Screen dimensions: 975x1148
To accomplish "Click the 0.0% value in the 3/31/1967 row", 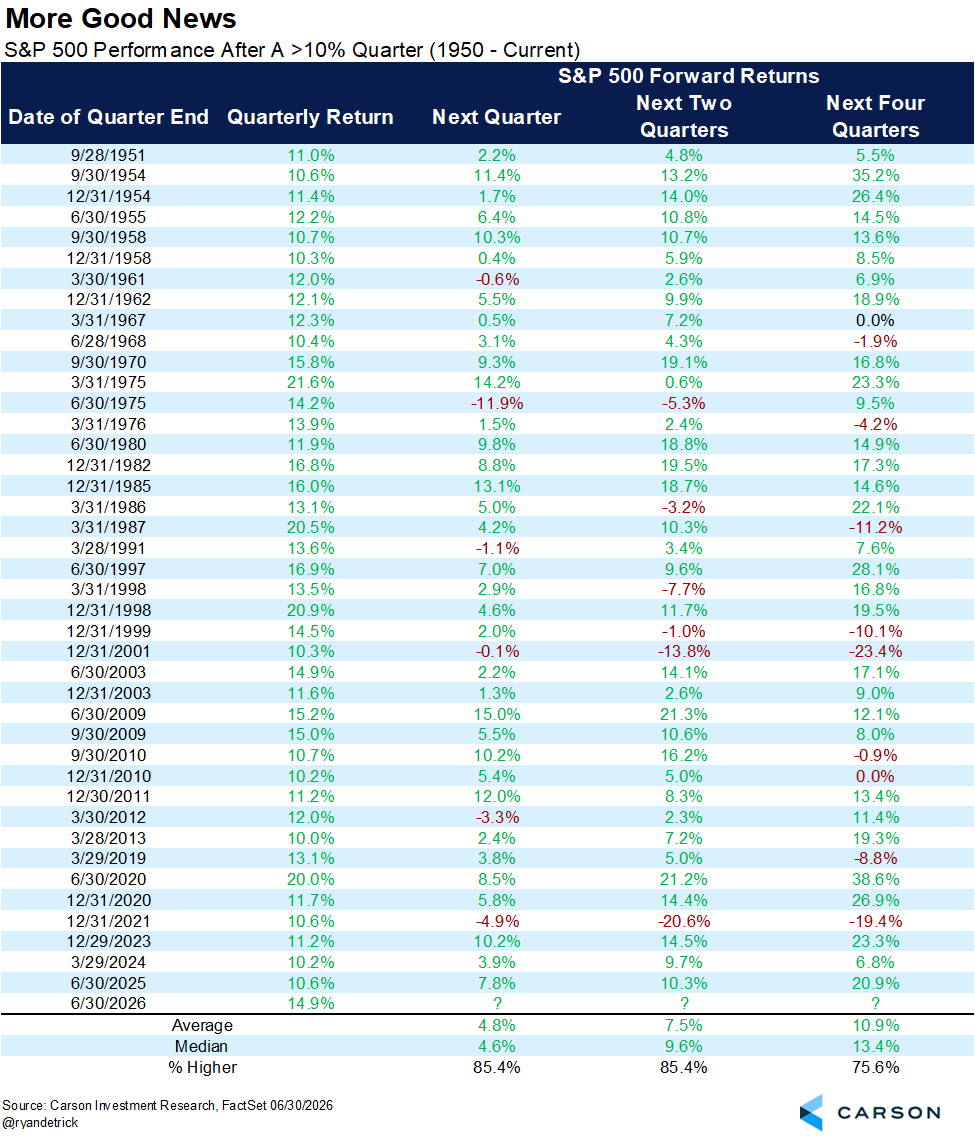I will click(x=875, y=321).
